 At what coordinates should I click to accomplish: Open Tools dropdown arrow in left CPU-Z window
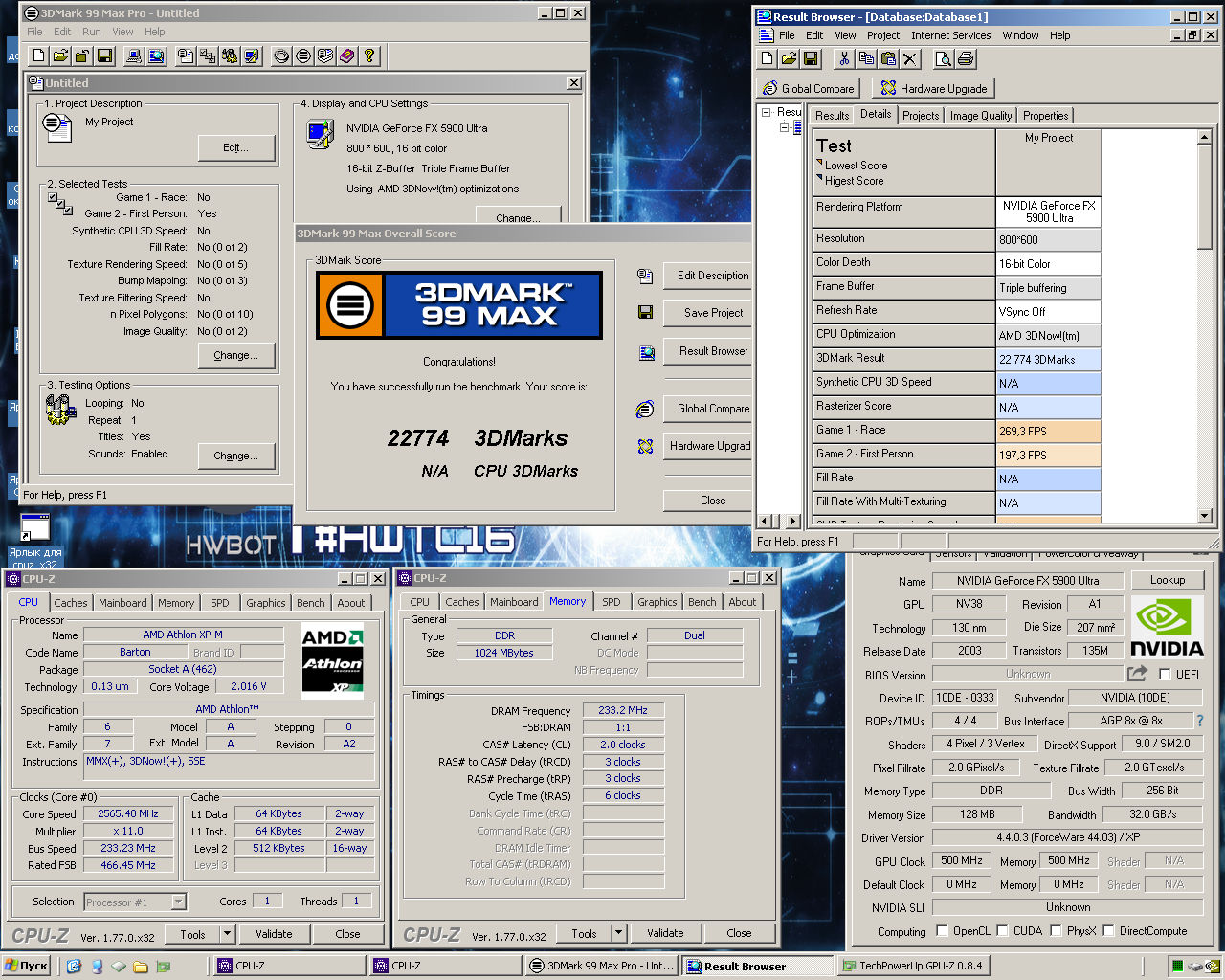point(227,934)
